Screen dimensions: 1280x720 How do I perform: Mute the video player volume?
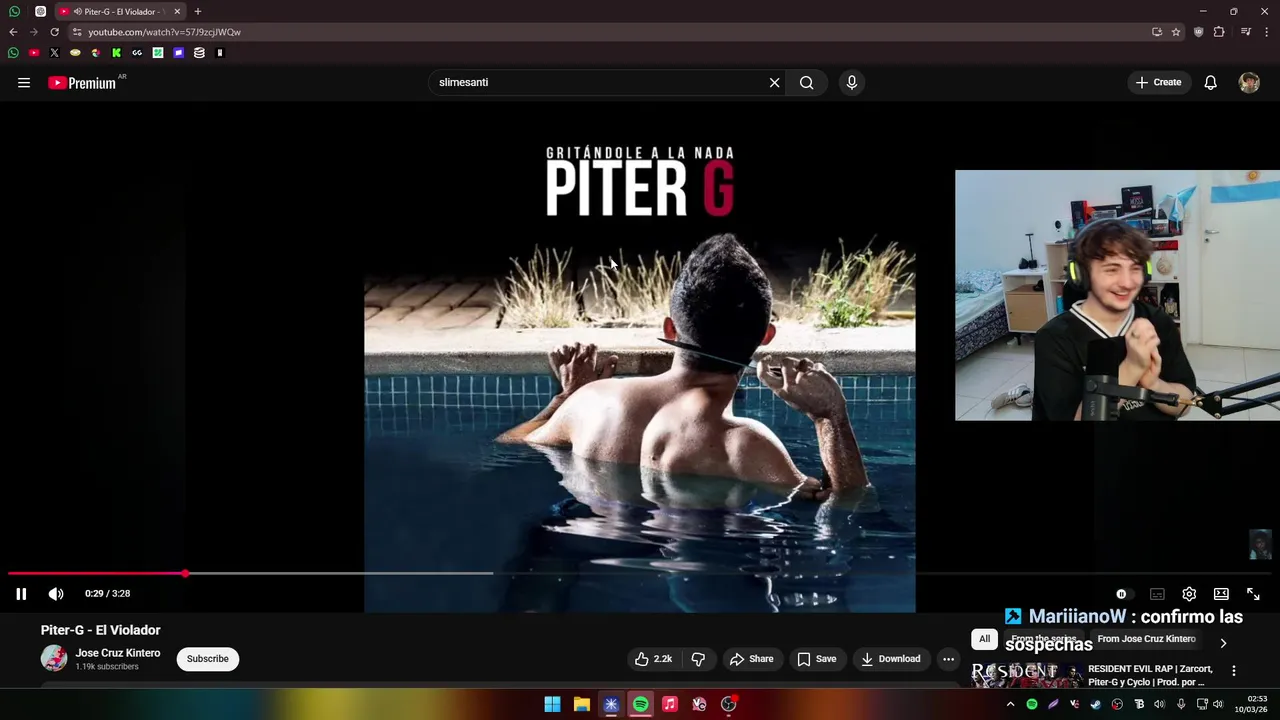56,594
